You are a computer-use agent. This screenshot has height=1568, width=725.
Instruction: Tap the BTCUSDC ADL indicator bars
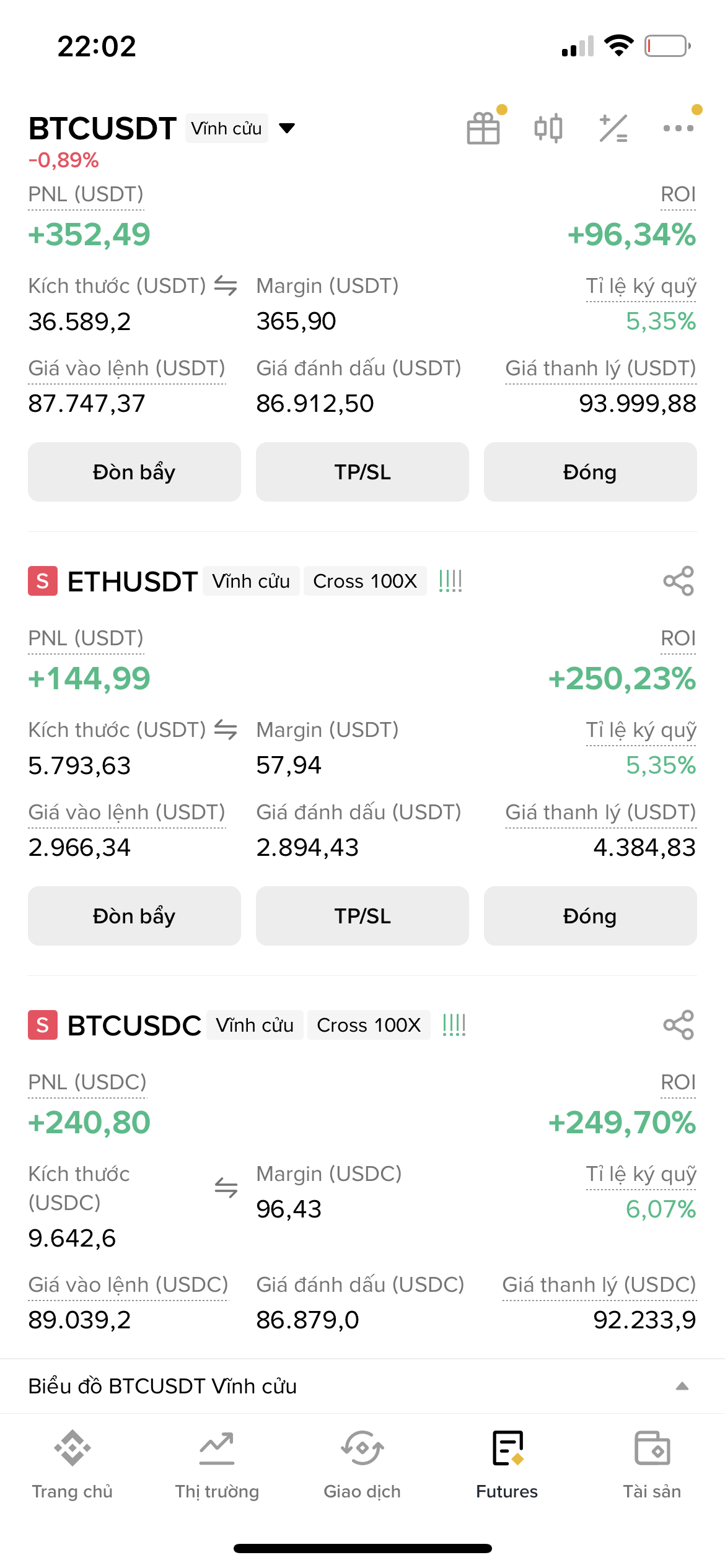pos(454,1025)
